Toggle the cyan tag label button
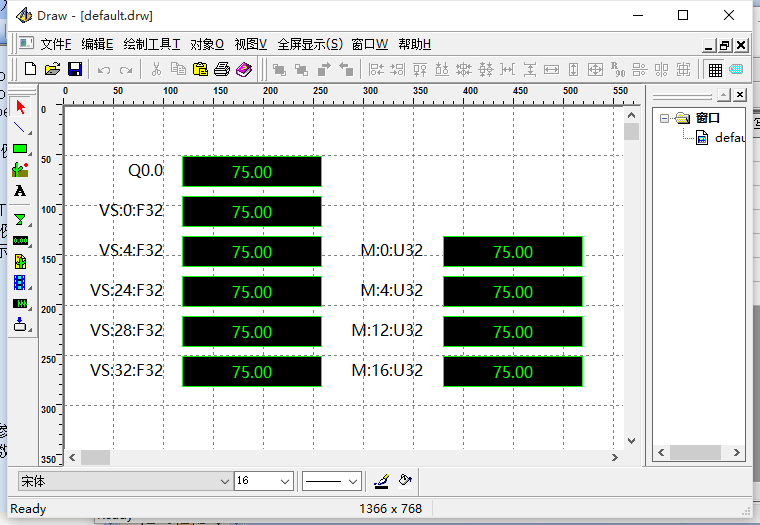 pyautogui.click(x=736, y=69)
